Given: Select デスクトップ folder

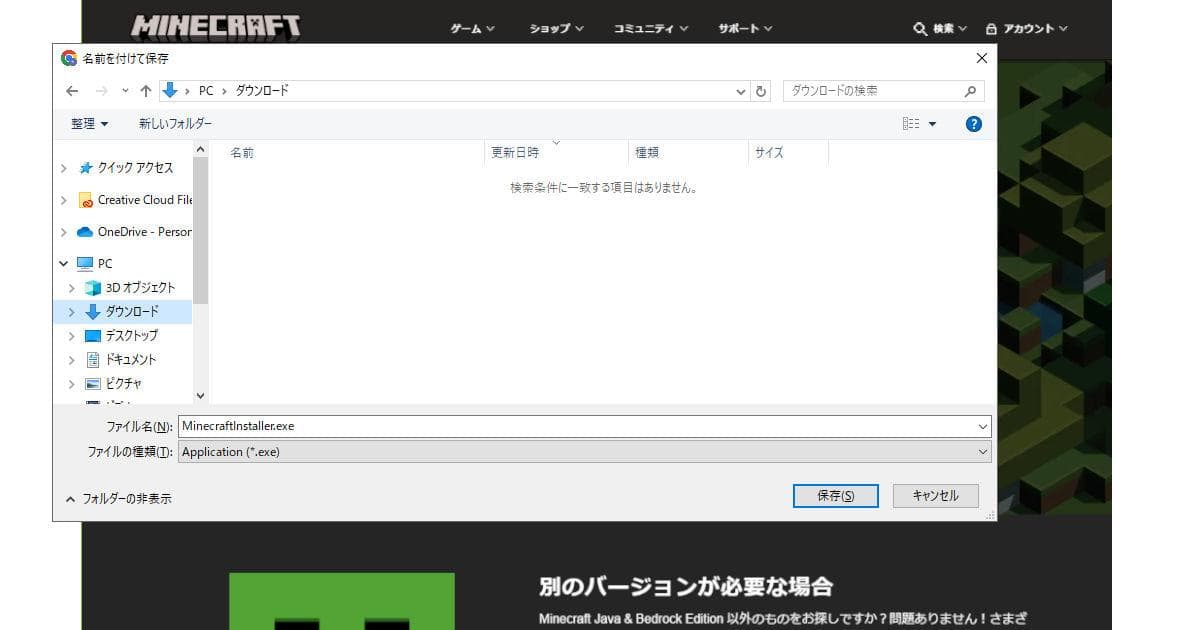Looking at the screenshot, I should 132,336.
